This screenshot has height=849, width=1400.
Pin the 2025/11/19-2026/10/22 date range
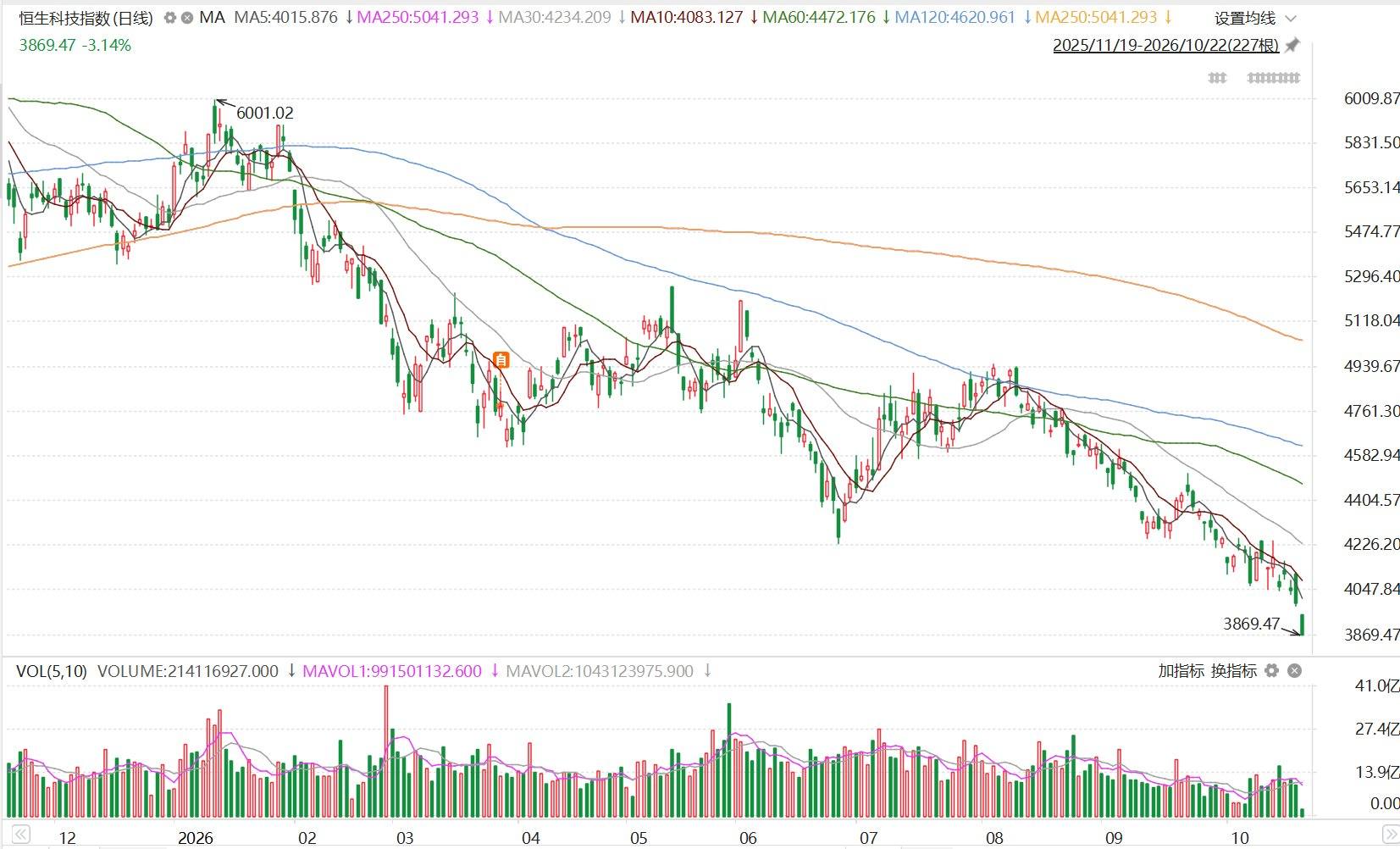click(1292, 45)
